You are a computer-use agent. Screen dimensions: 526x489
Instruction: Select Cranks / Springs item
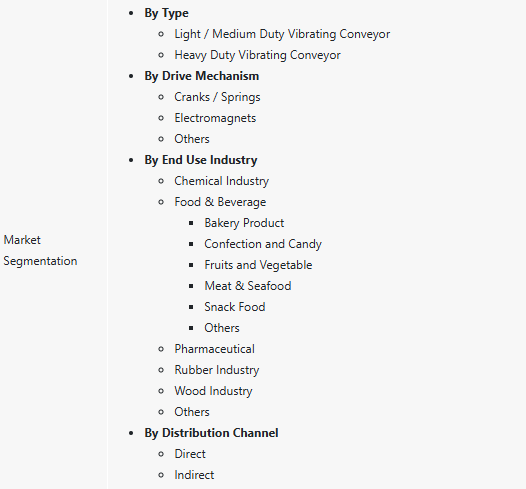[217, 97]
